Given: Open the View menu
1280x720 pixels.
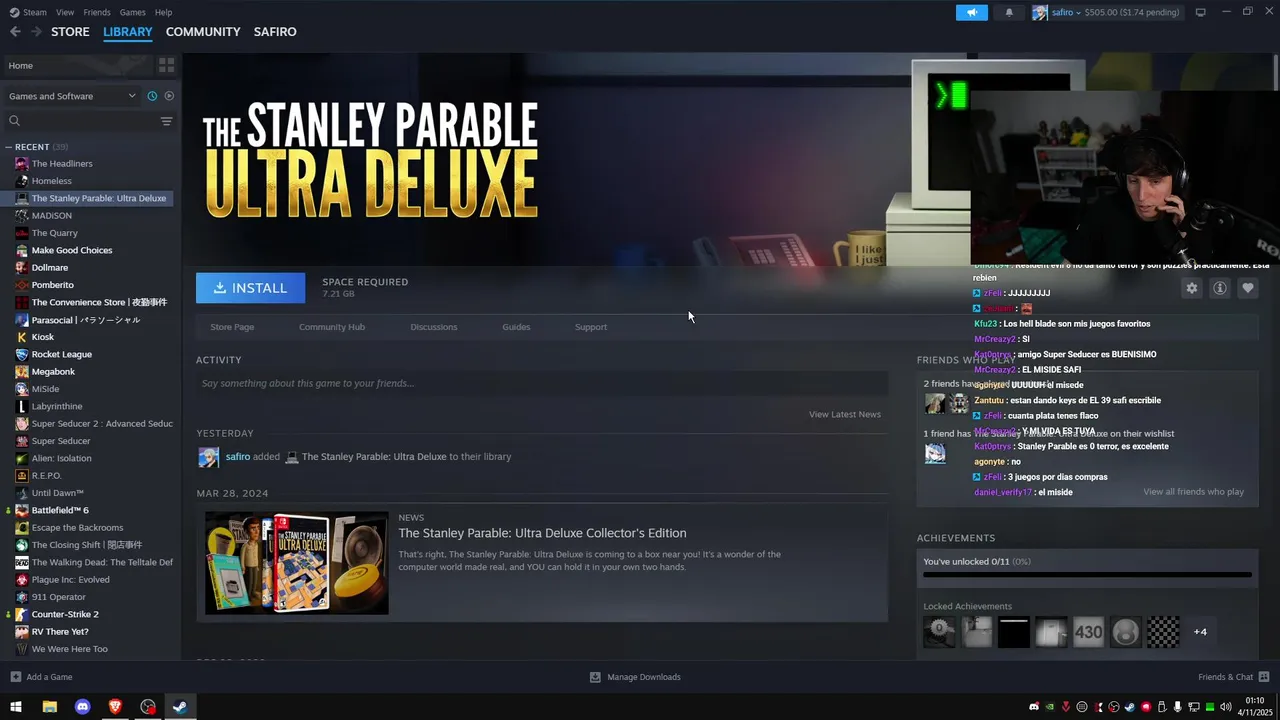Looking at the screenshot, I should (65, 12).
